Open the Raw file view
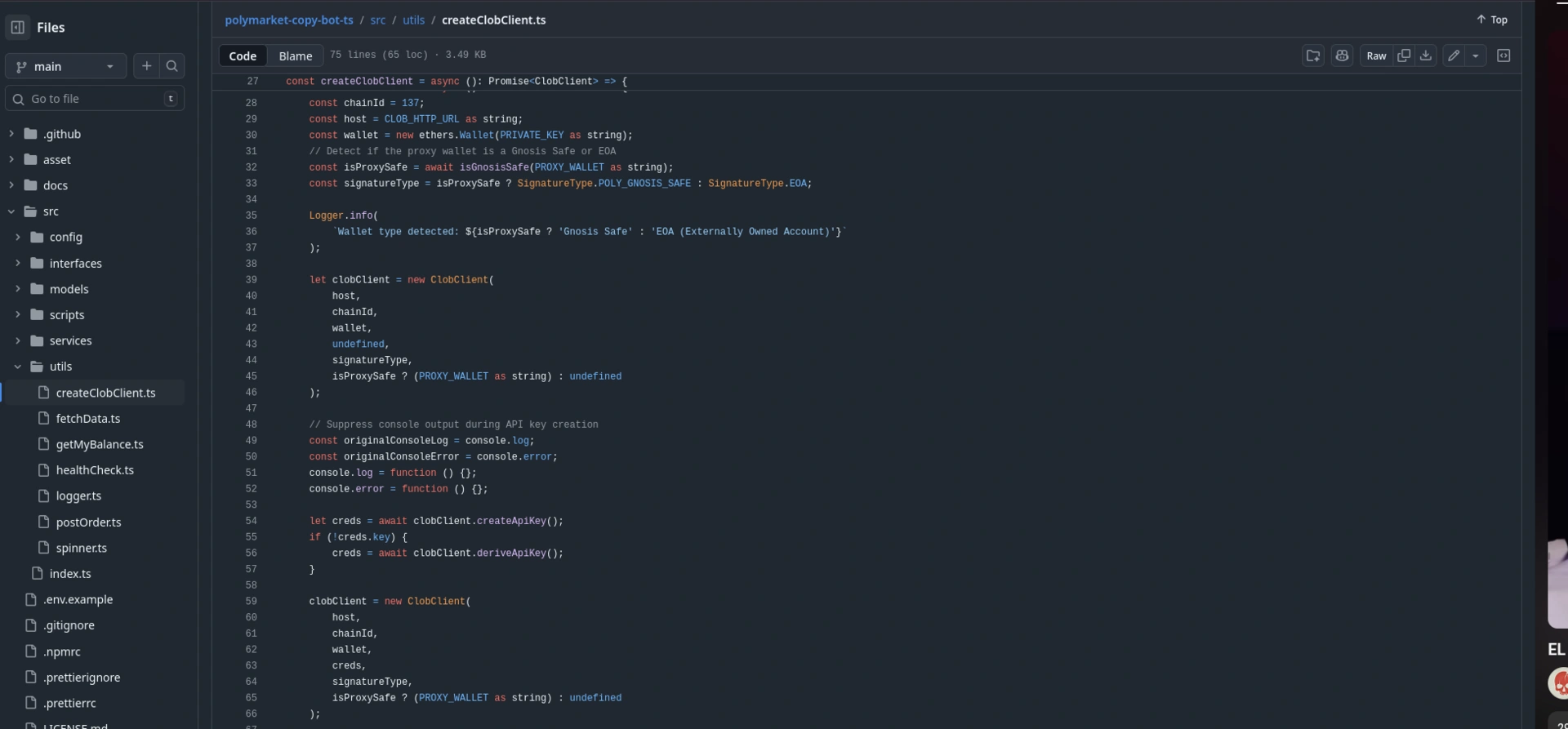The height and width of the screenshot is (729, 1568). tap(1376, 56)
